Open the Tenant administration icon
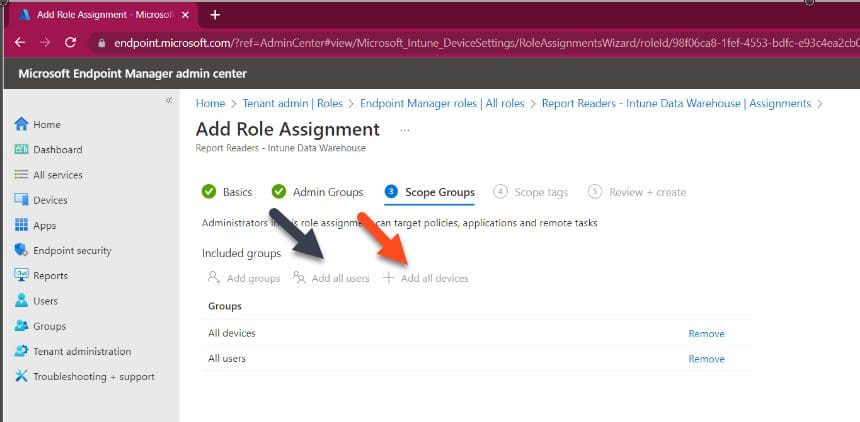The image size is (860, 422). (21, 351)
